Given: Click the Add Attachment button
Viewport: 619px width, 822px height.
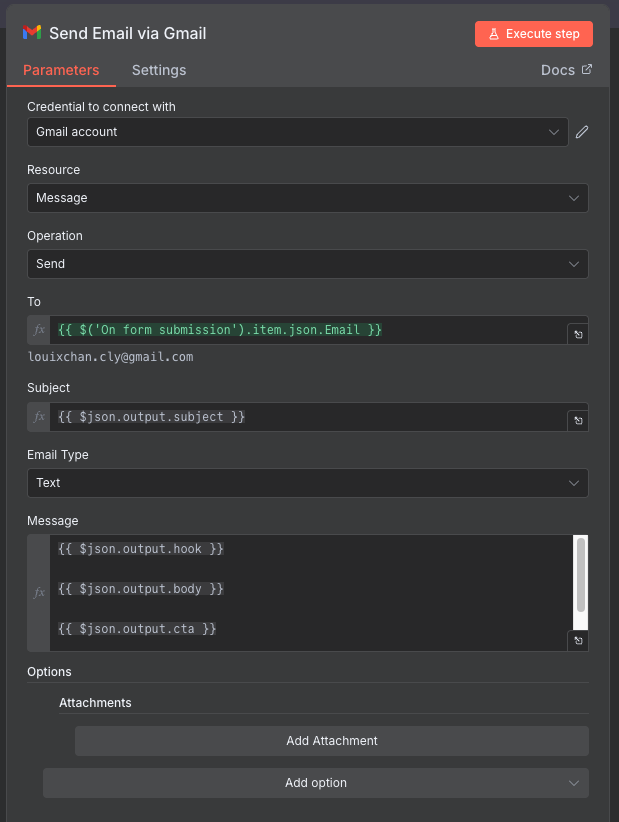Looking at the screenshot, I should coord(331,740).
